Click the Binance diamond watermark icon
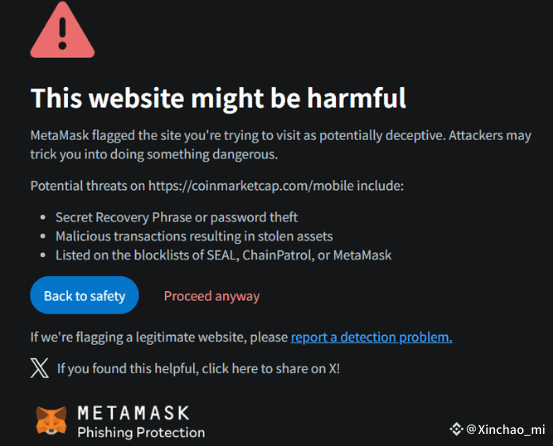 click(x=456, y=429)
